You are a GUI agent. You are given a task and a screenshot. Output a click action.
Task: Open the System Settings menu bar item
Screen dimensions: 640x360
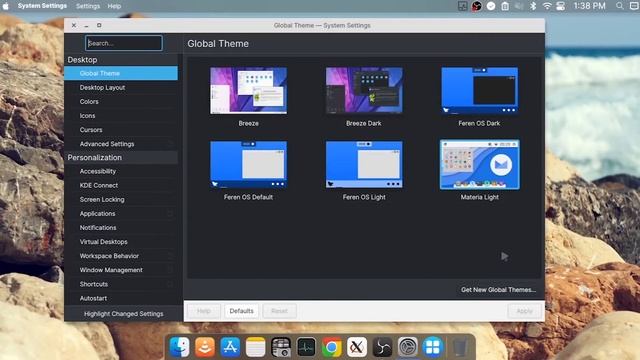pos(42,6)
